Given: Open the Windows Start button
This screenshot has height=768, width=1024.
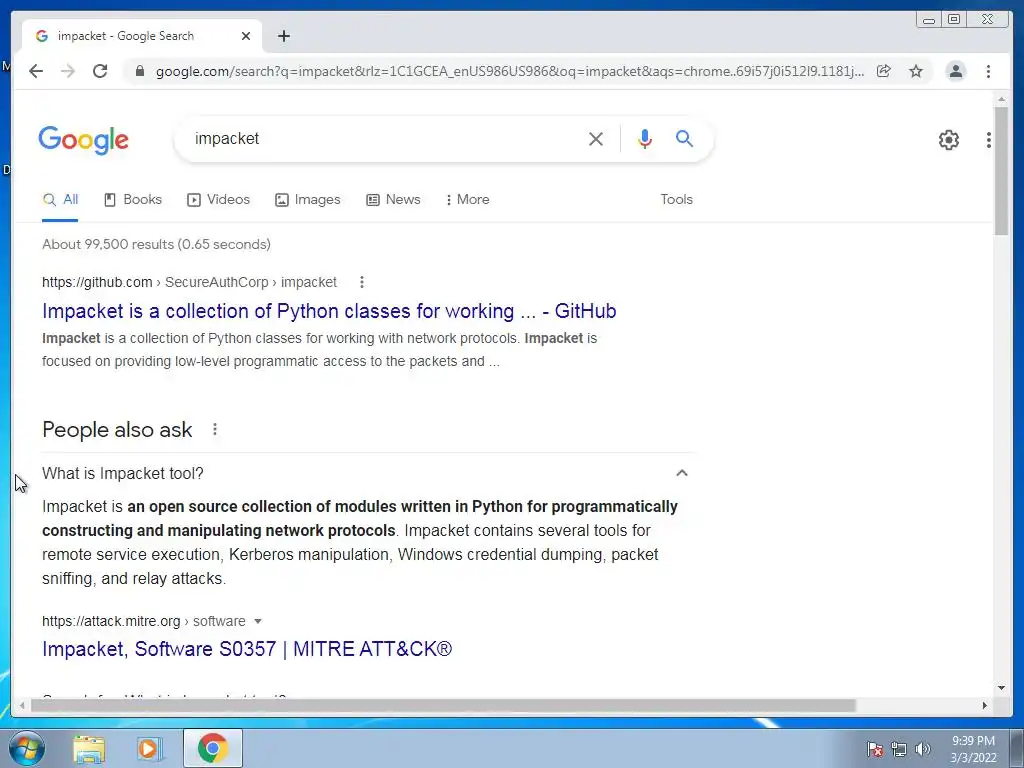Looking at the screenshot, I should (27, 748).
